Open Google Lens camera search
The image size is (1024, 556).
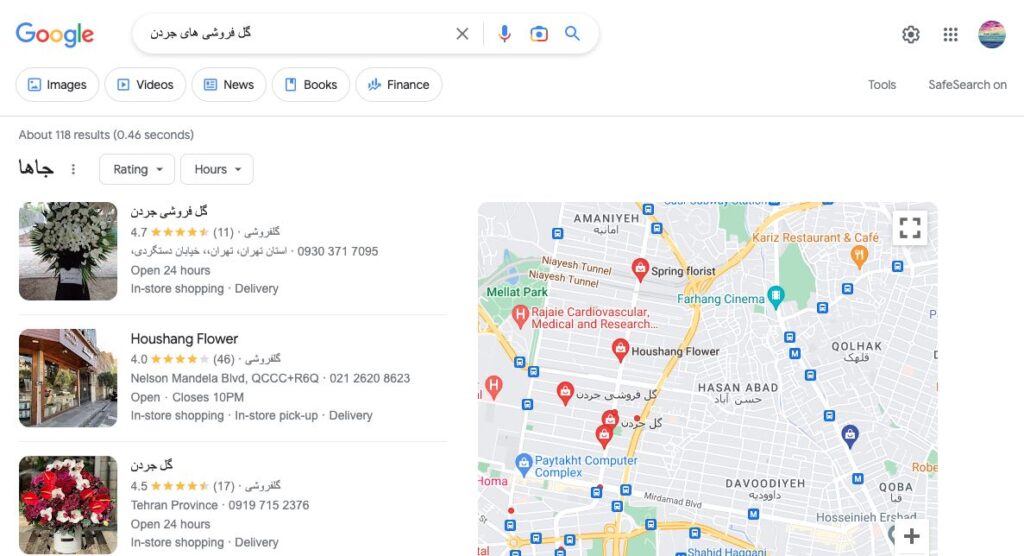539,33
